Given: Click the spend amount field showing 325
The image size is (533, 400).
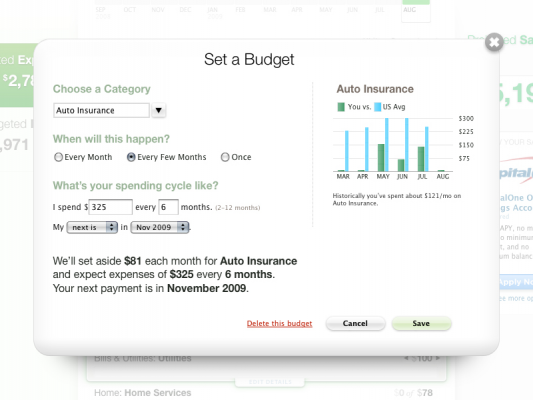Looking at the screenshot, I should pyautogui.click(x=110, y=207).
